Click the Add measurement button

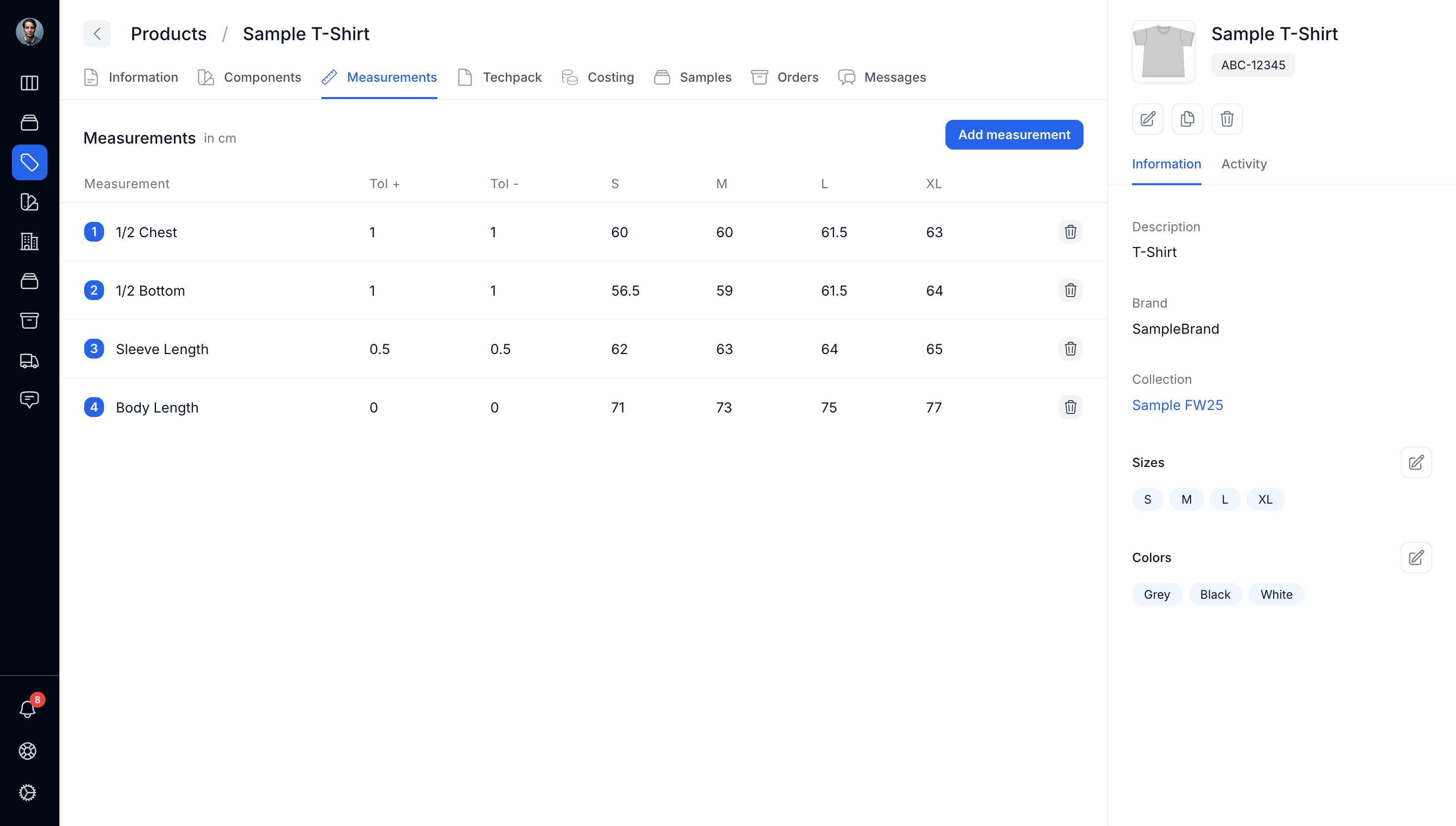coord(1014,135)
